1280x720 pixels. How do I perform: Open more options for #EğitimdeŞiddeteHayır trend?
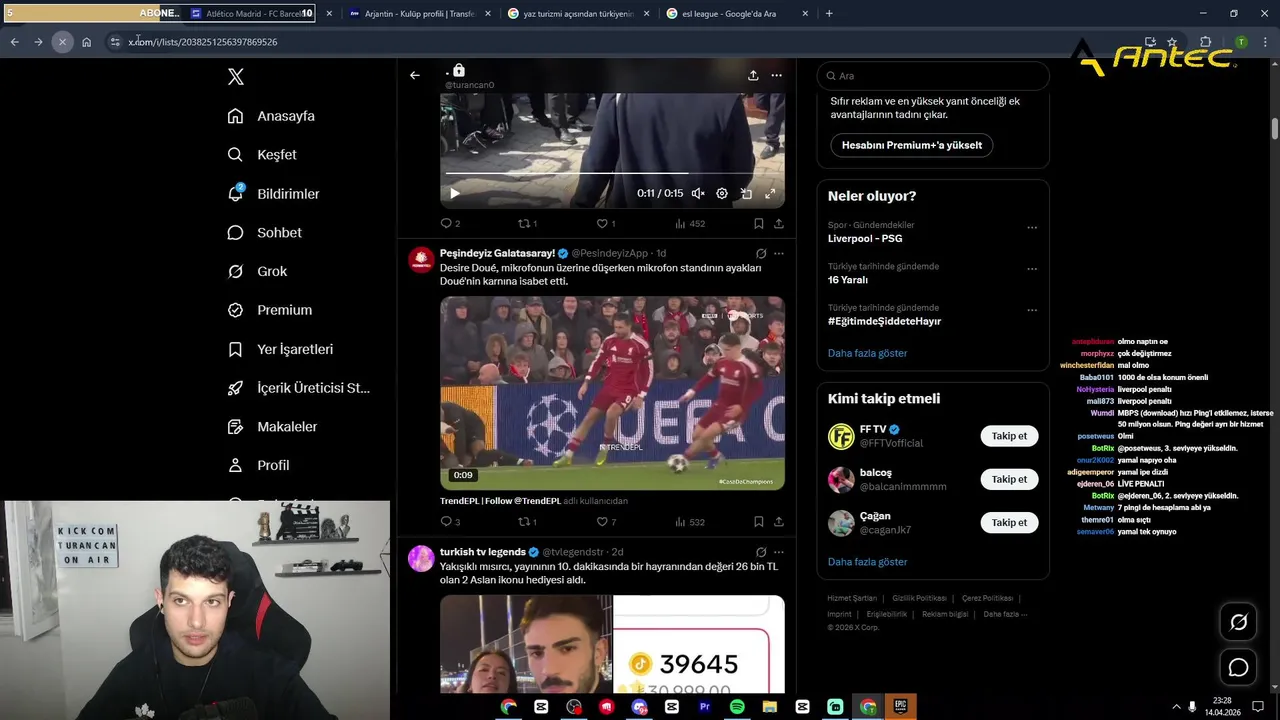click(x=1032, y=310)
